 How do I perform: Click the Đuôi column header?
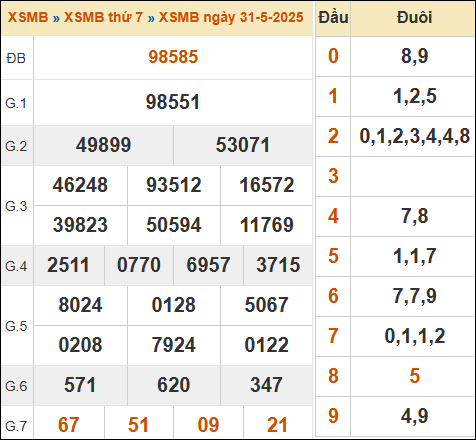(x=414, y=17)
